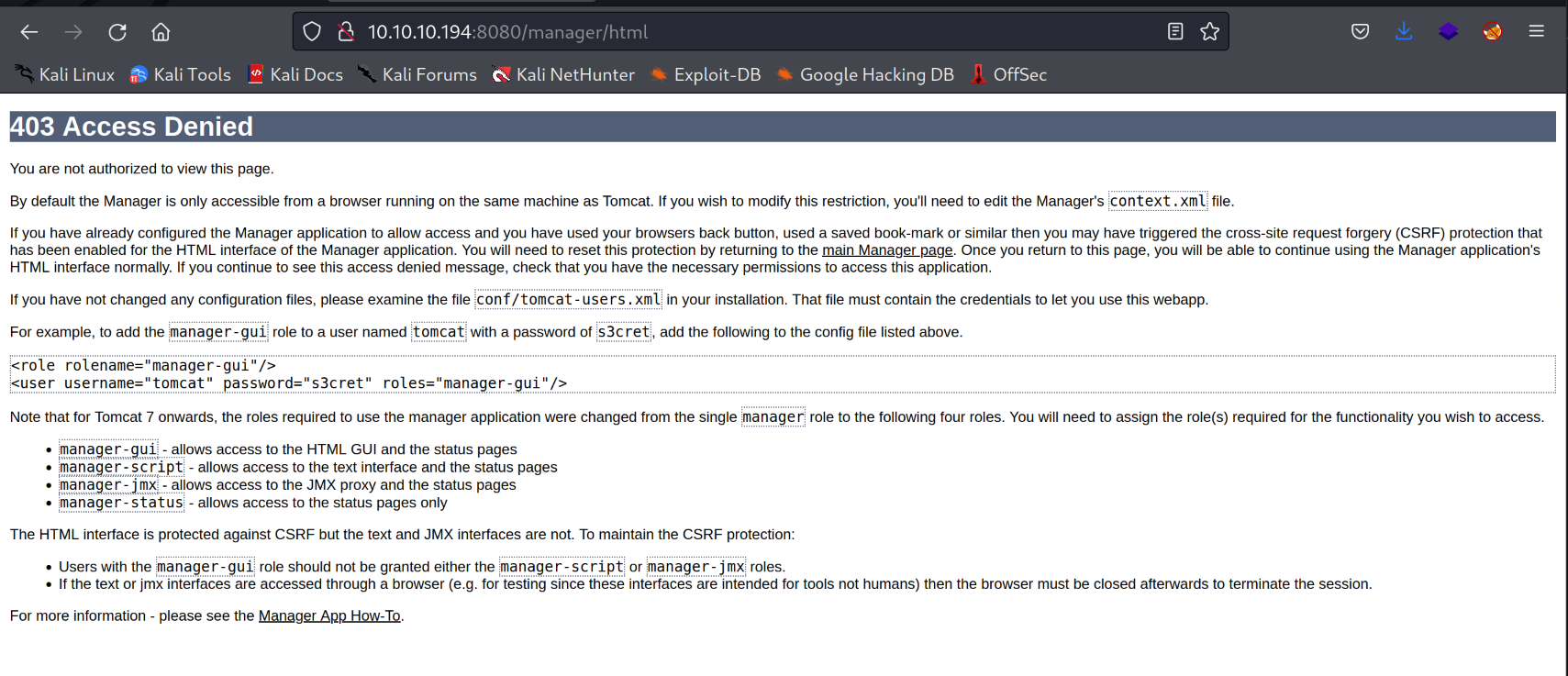Click the URL address bar
Image resolution: width=1568 pixels, height=676 pixels.
coord(734,32)
